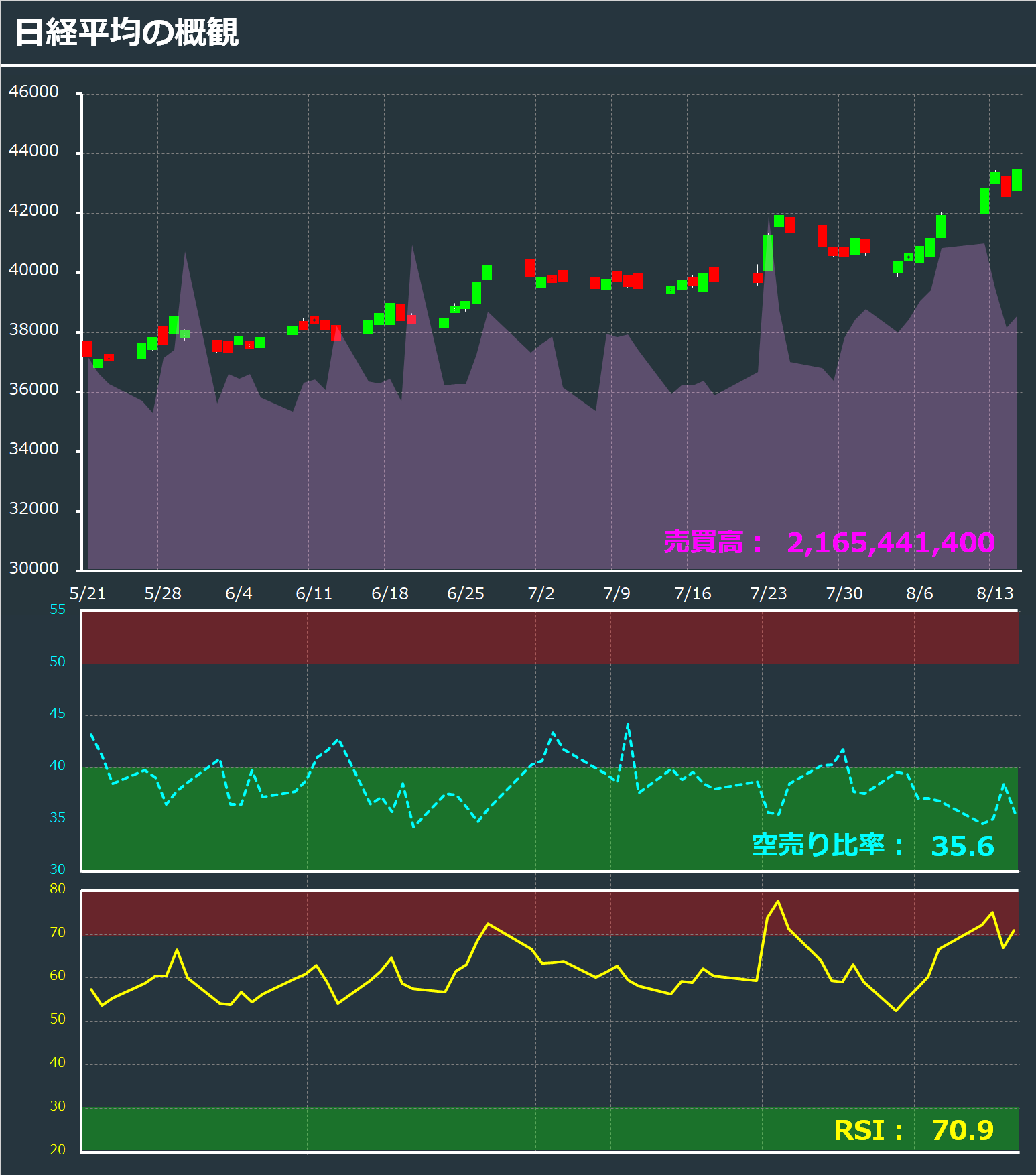Click the volume value 2,165,441,400
Viewport: 1036px width, 1175px height.
pyautogui.click(x=891, y=542)
